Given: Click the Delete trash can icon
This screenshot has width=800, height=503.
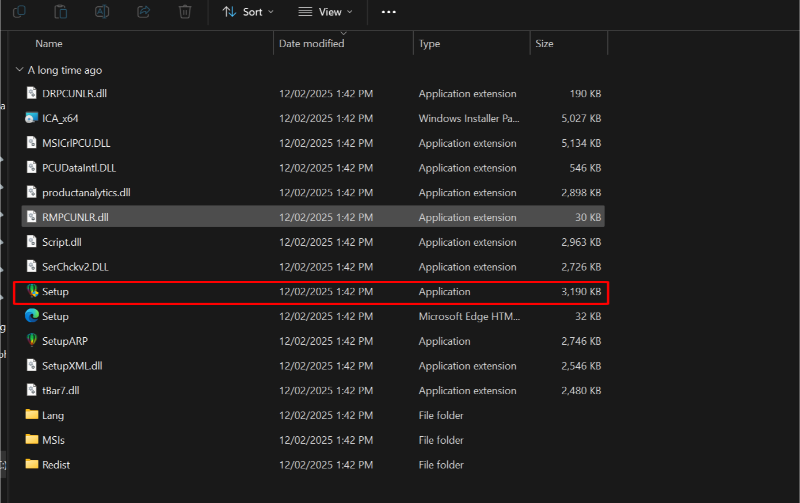Looking at the screenshot, I should coord(184,11).
